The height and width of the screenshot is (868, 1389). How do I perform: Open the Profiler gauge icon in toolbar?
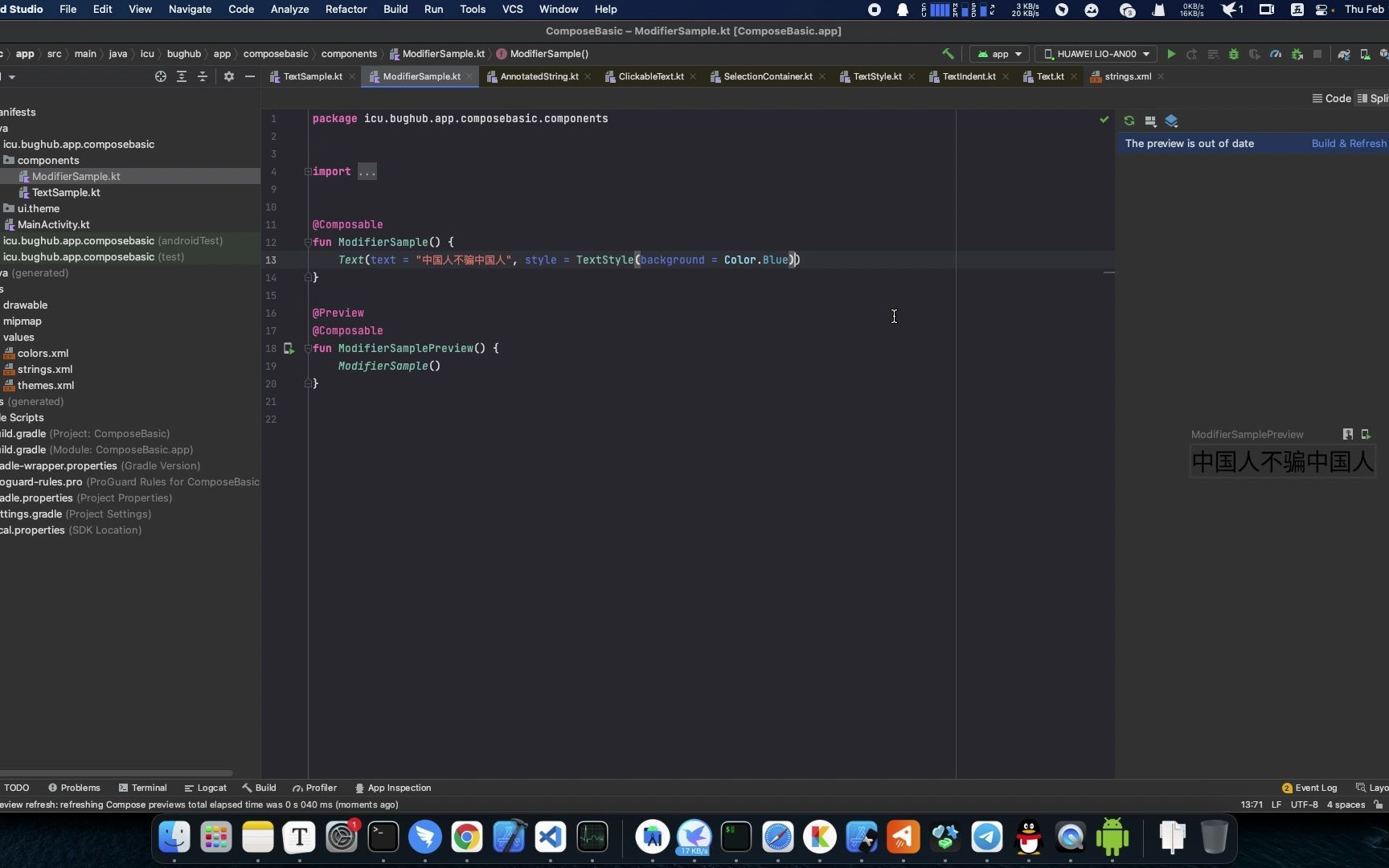click(x=1276, y=54)
